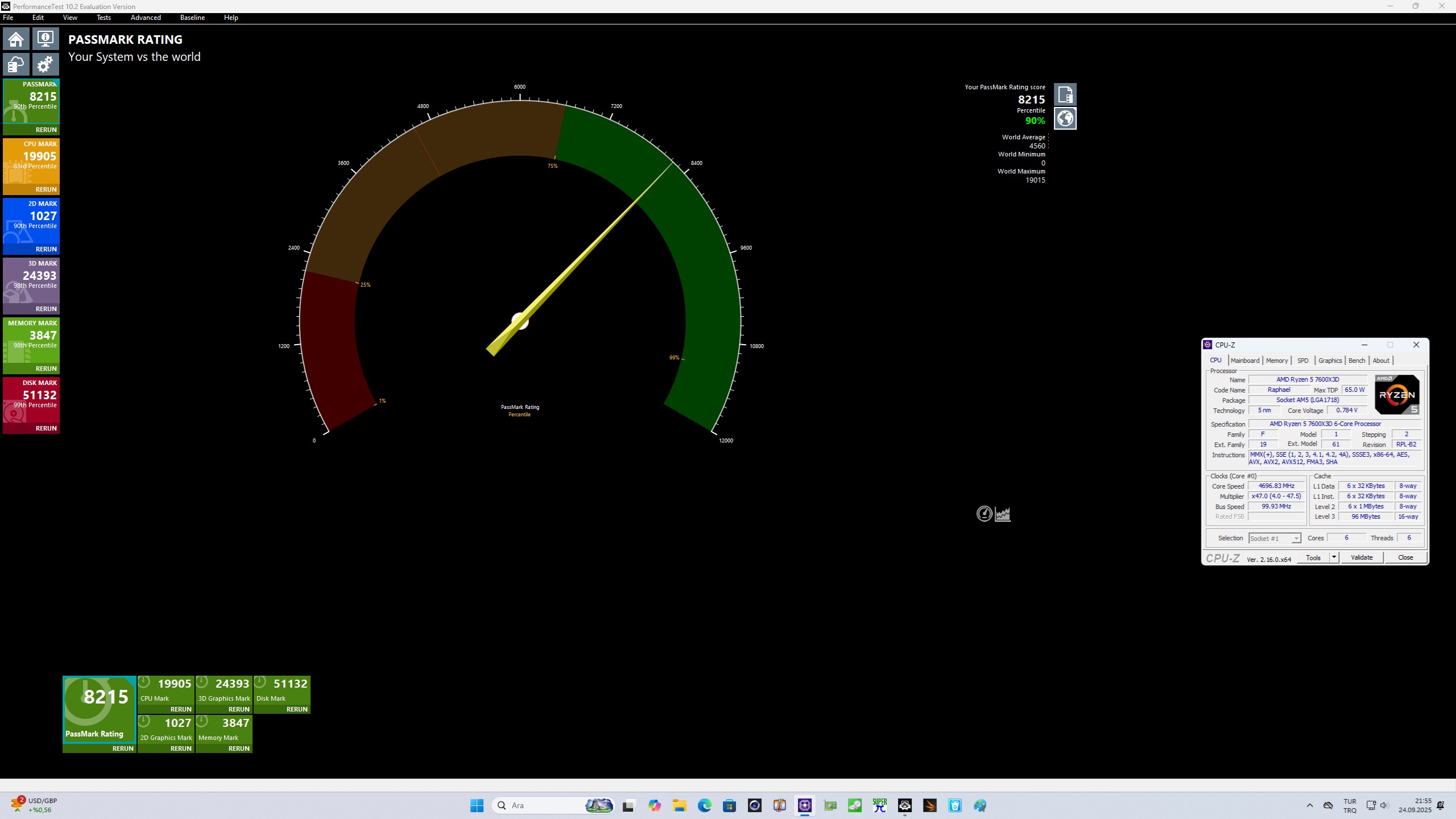Image resolution: width=1456 pixels, height=819 pixels.
Task: Rerun the Disk Mark bottom tile
Action: pyautogui.click(x=297, y=709)
